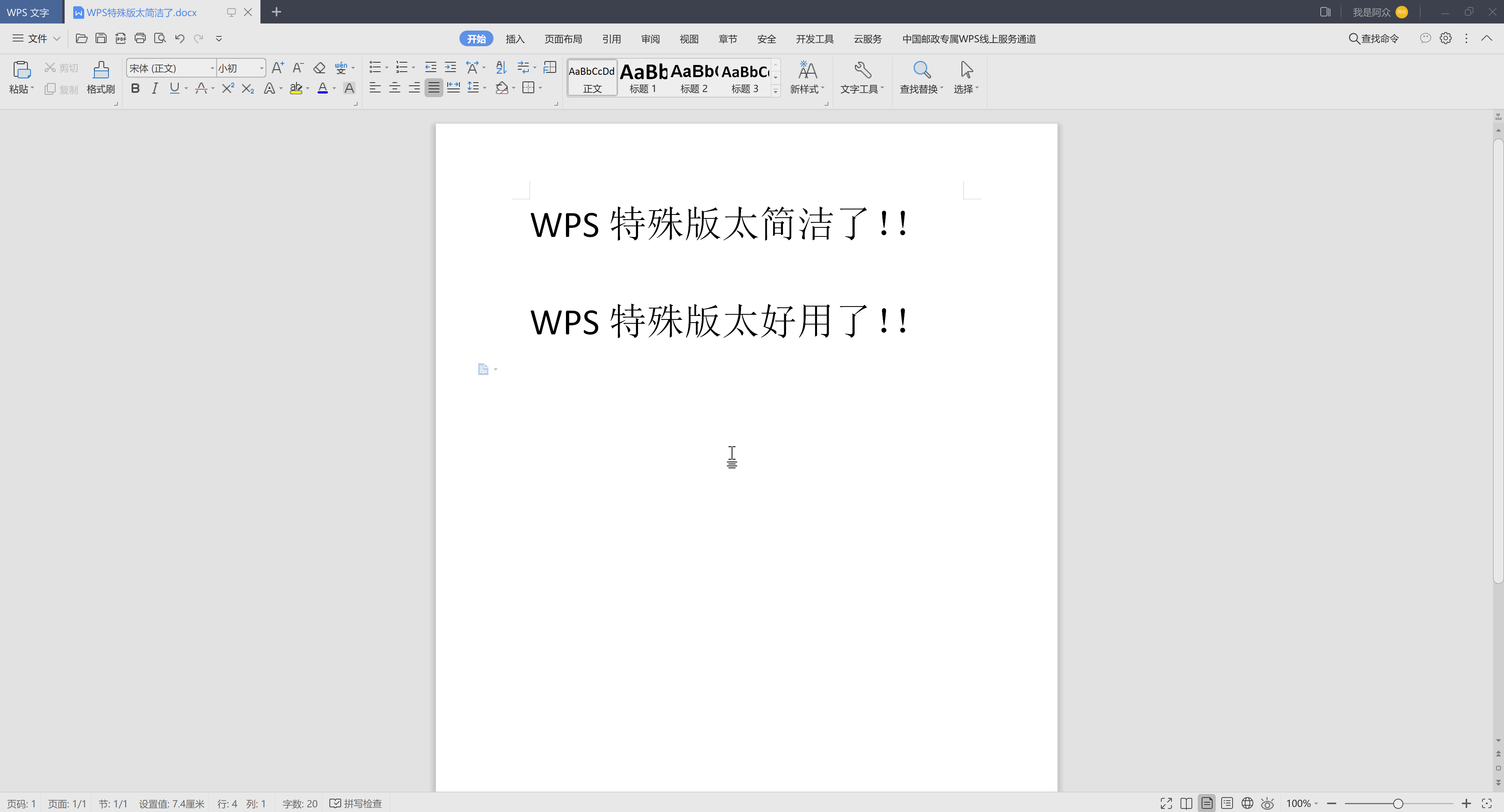Click the print icon in quick access bar
Image resolution: width=1504 pixels, height=812 pixels.
coord(140,38)
